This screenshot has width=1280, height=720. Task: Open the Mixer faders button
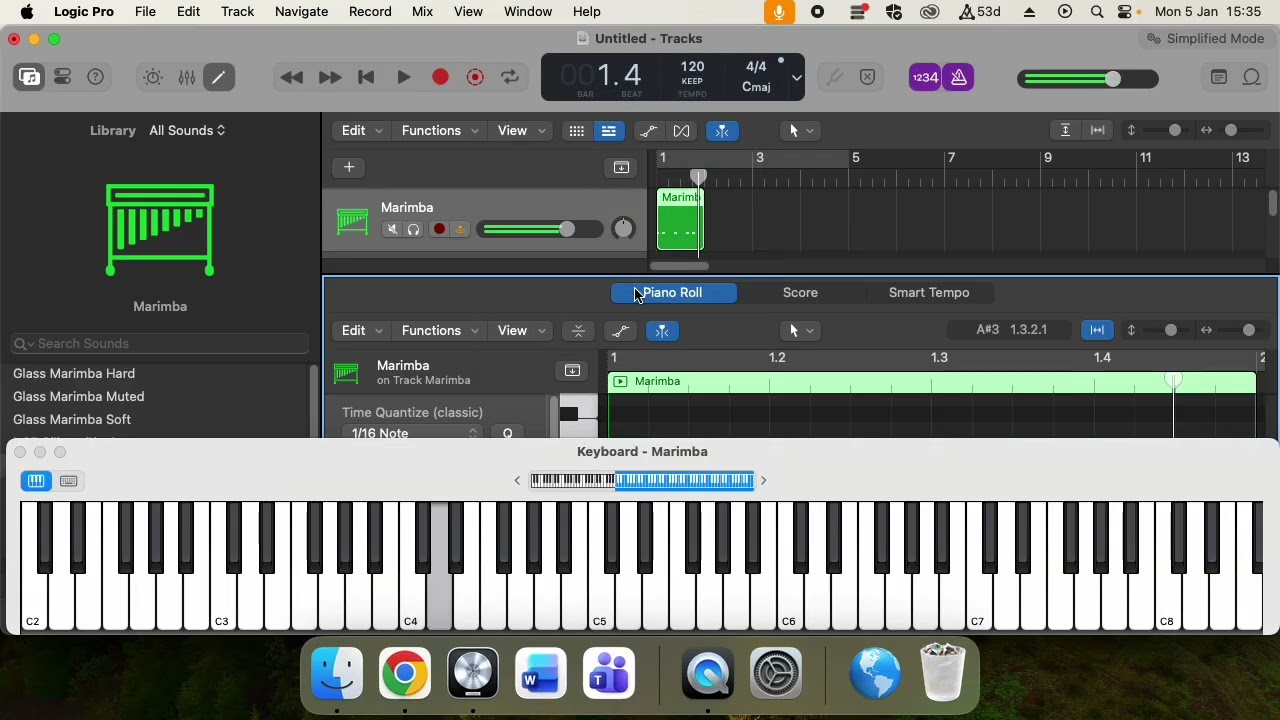pyautogui.click(x=187, y=77)
